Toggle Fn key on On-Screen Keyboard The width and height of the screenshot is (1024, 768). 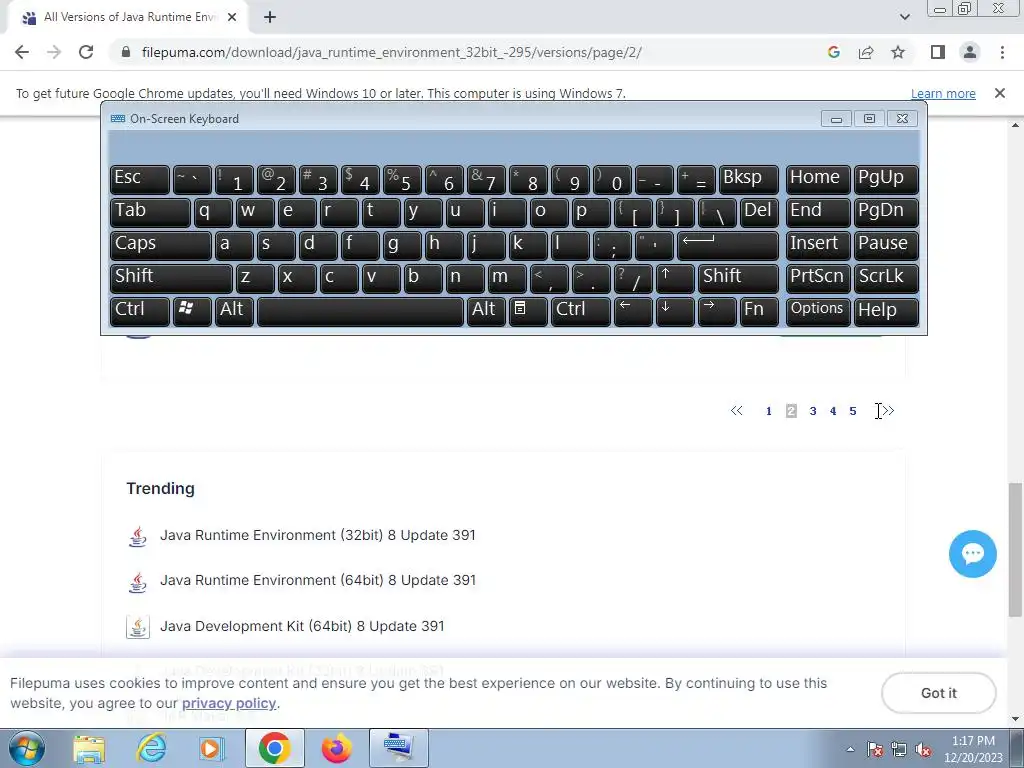tap(759, 311)
